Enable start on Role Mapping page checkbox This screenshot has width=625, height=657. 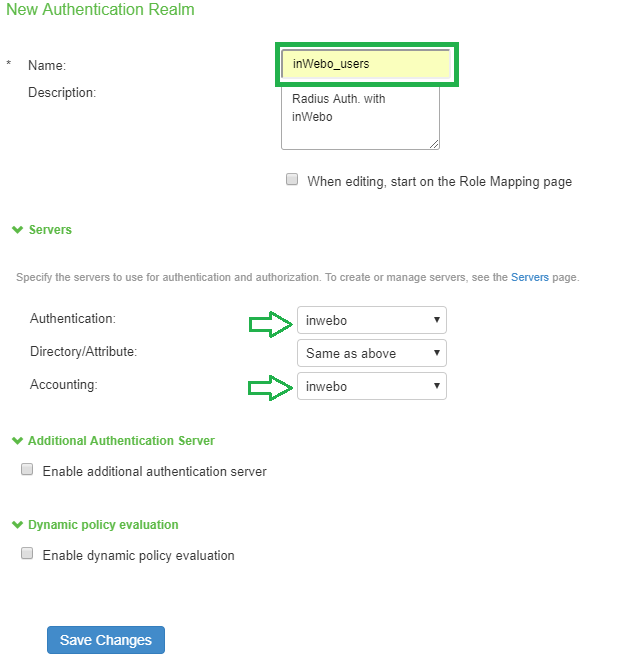coord(292,180)
